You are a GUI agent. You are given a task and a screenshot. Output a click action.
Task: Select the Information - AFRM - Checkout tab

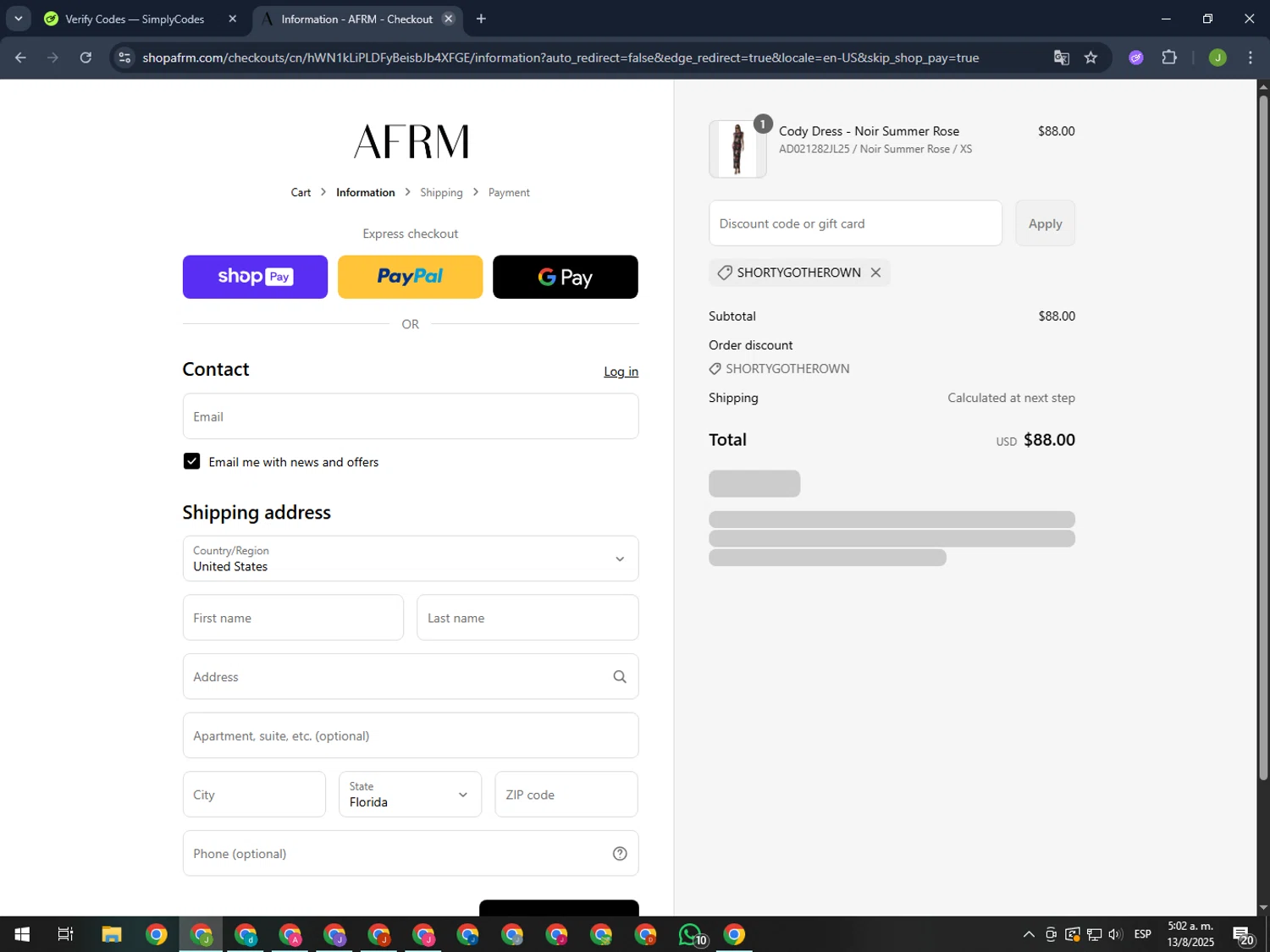pyautogui.click(x=356, y=19)
